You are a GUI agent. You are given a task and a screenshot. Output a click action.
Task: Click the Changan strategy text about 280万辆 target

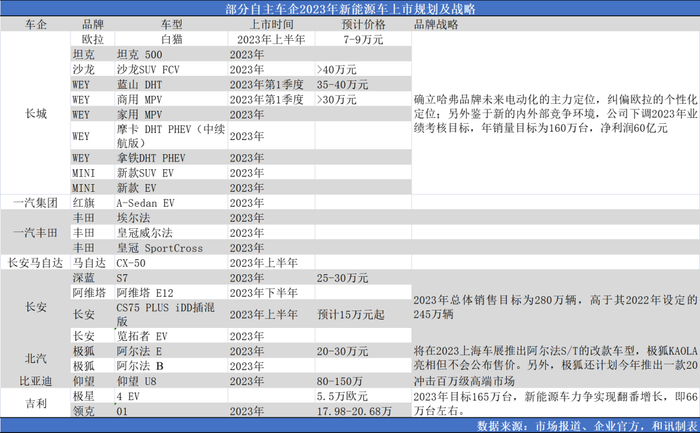[x=555, y=307]
